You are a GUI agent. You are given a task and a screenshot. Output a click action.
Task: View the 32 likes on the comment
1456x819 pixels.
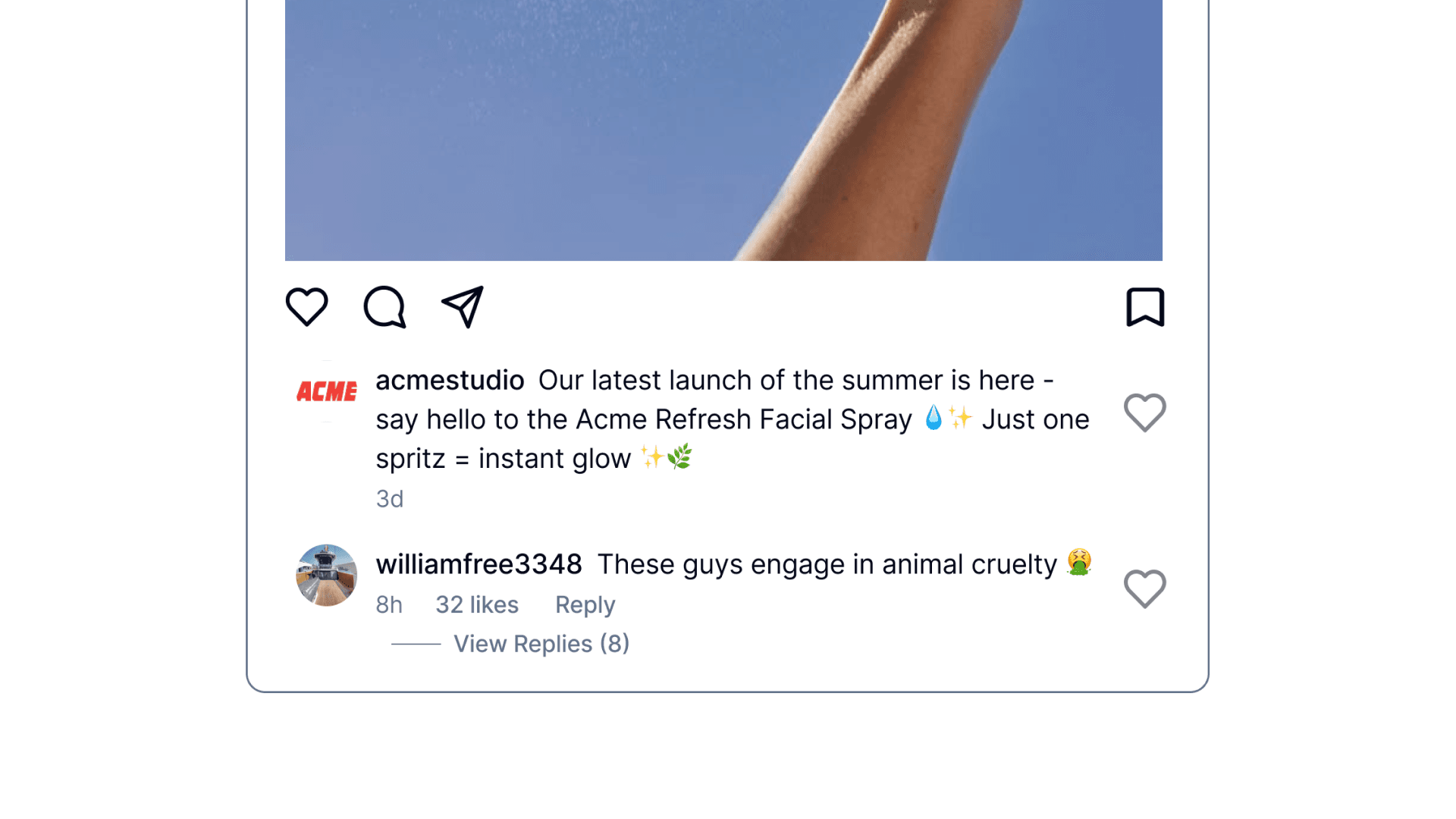coord(476,604)
